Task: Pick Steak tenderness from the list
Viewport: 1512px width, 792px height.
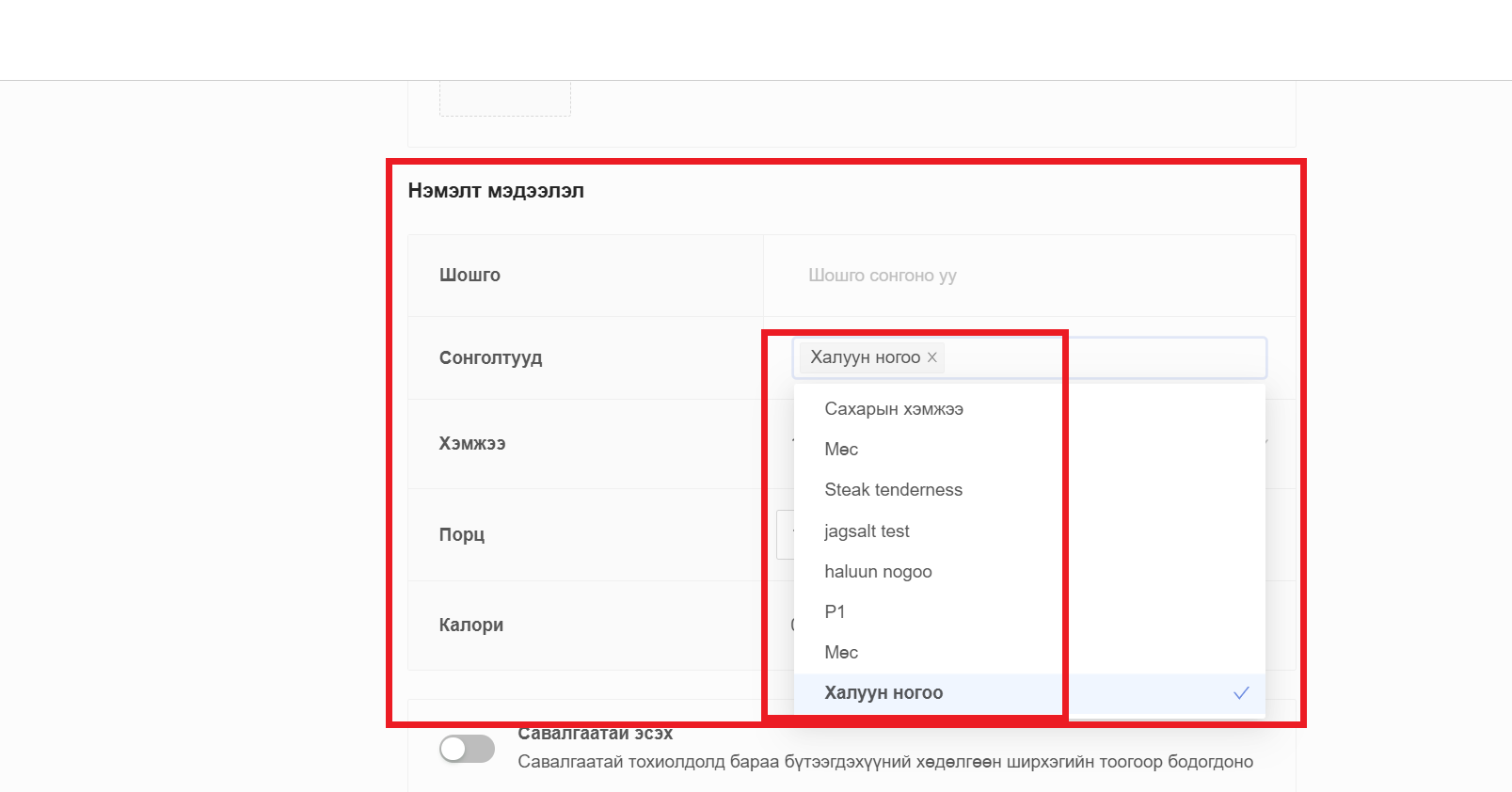Action: [893, 490]
